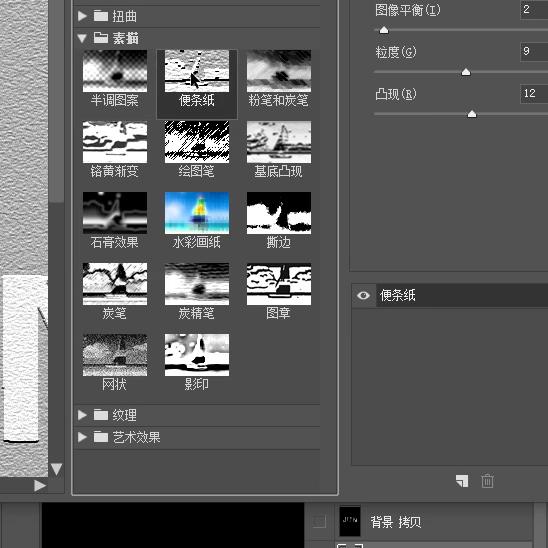Choose the 图章 filter thumbnail
The image size is (548, 548).
(x=279, y=284)
